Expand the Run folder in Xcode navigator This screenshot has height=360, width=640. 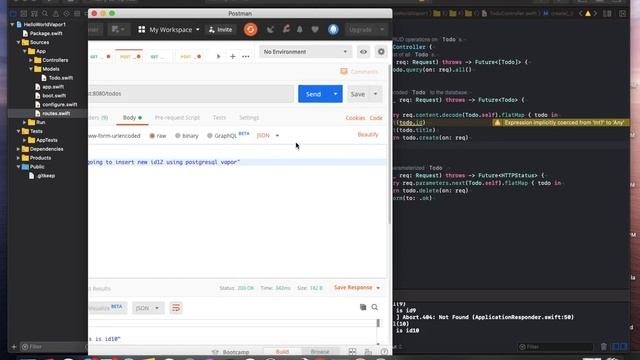coord(24,122)
